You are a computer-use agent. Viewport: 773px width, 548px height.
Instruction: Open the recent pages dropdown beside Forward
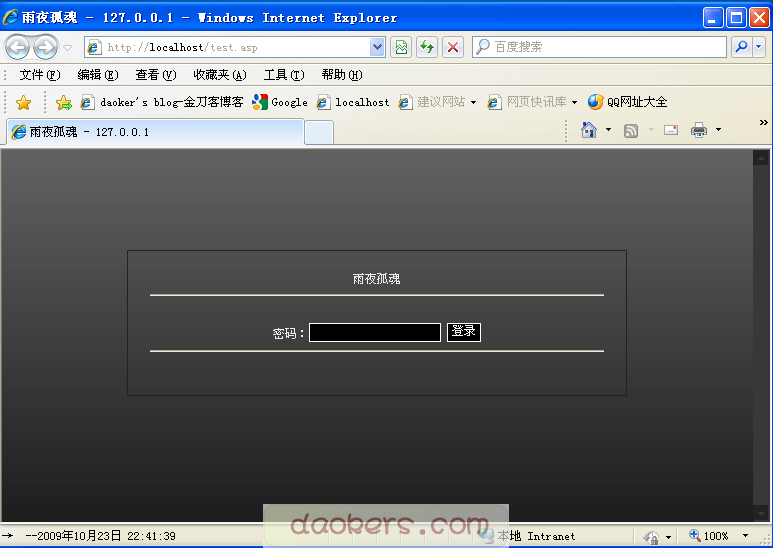click(68, 48)
